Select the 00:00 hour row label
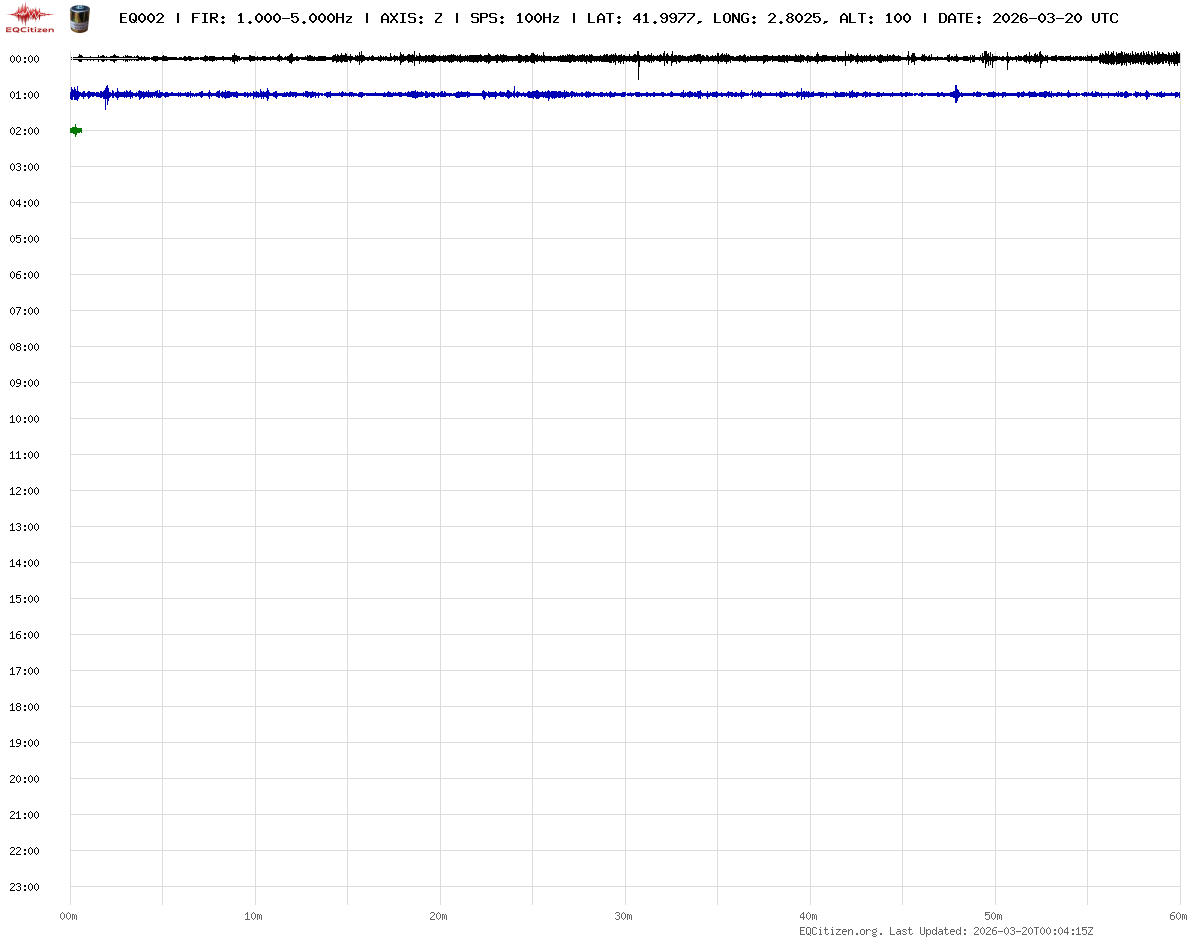The width and height of the screenshot is (1200, 940). coord(23,59)
